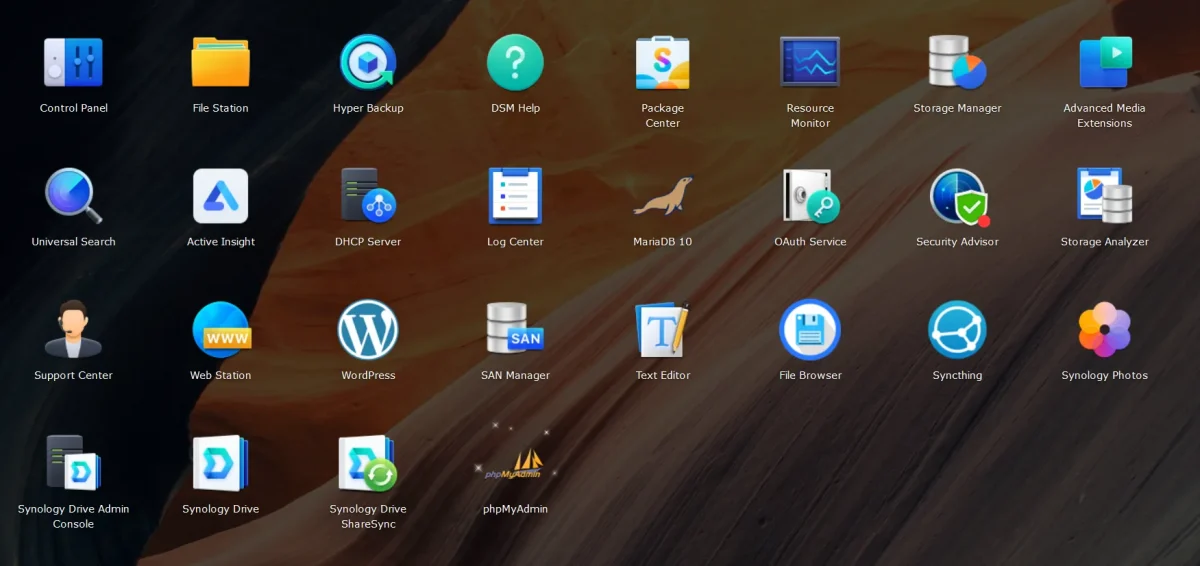Launch Advanced Media Extensions

[1105, 62]
